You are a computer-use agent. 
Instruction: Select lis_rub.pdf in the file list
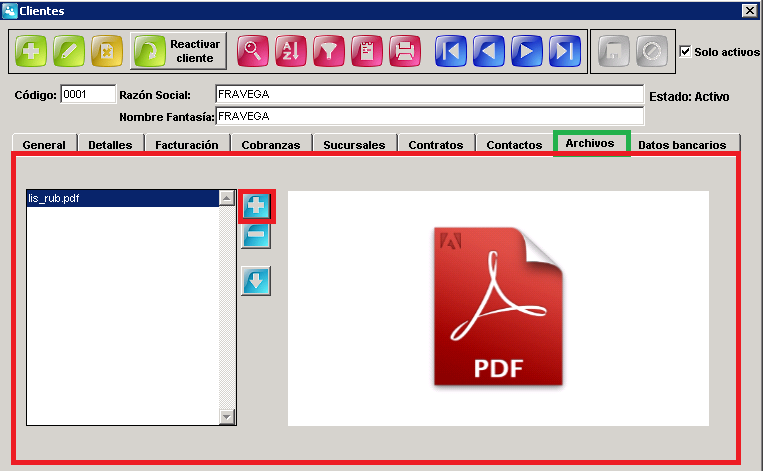[x=123, y=199]
